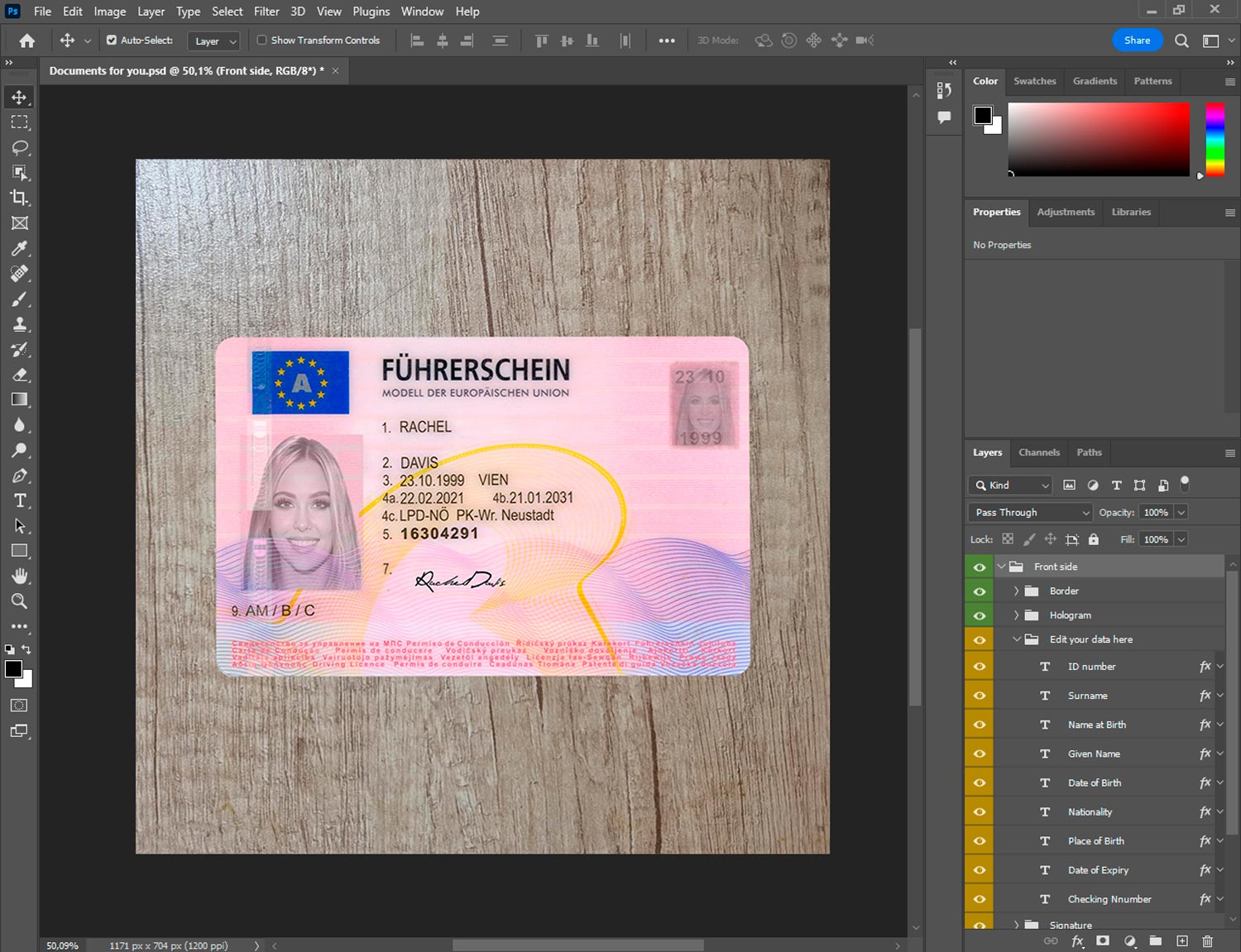The width and height of the screenshot is (1241, 952).
Task: Pick the Eyedropper tool
Action: pyautogui.click(x=19, y=248)
